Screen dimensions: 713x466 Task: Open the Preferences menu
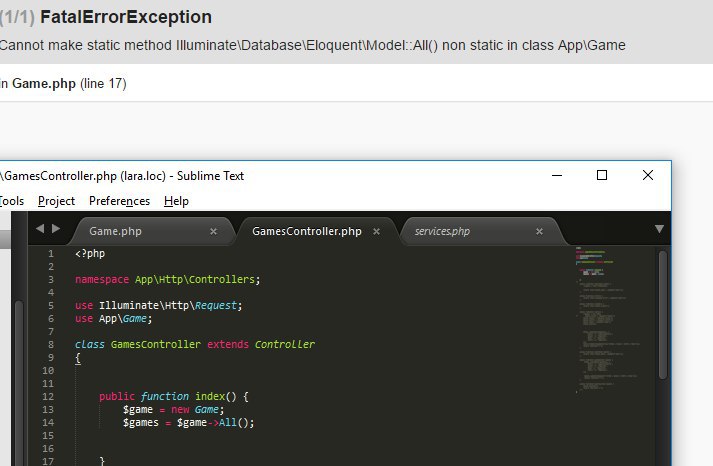click(119, 201)
